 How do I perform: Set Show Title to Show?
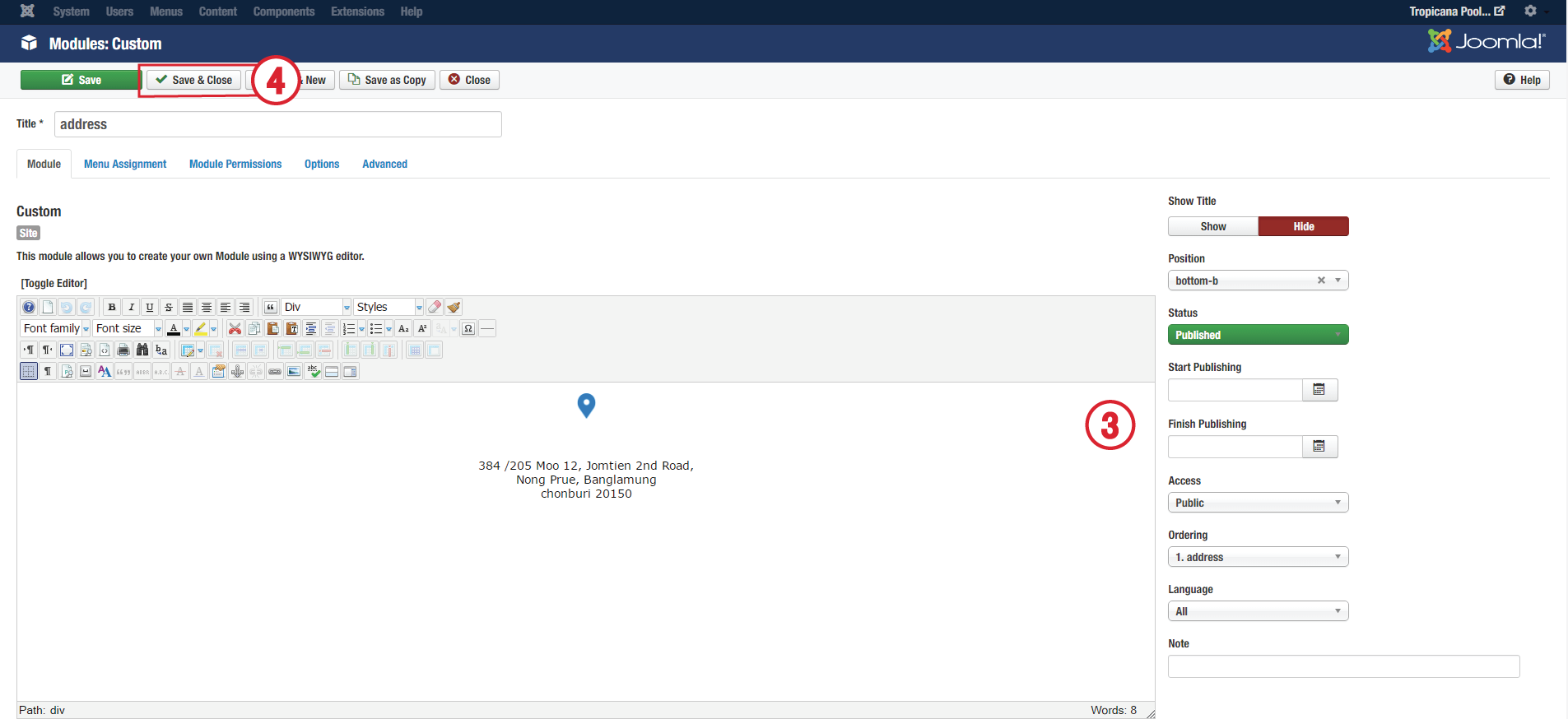pyautogui.click(x=1213, y=226)
